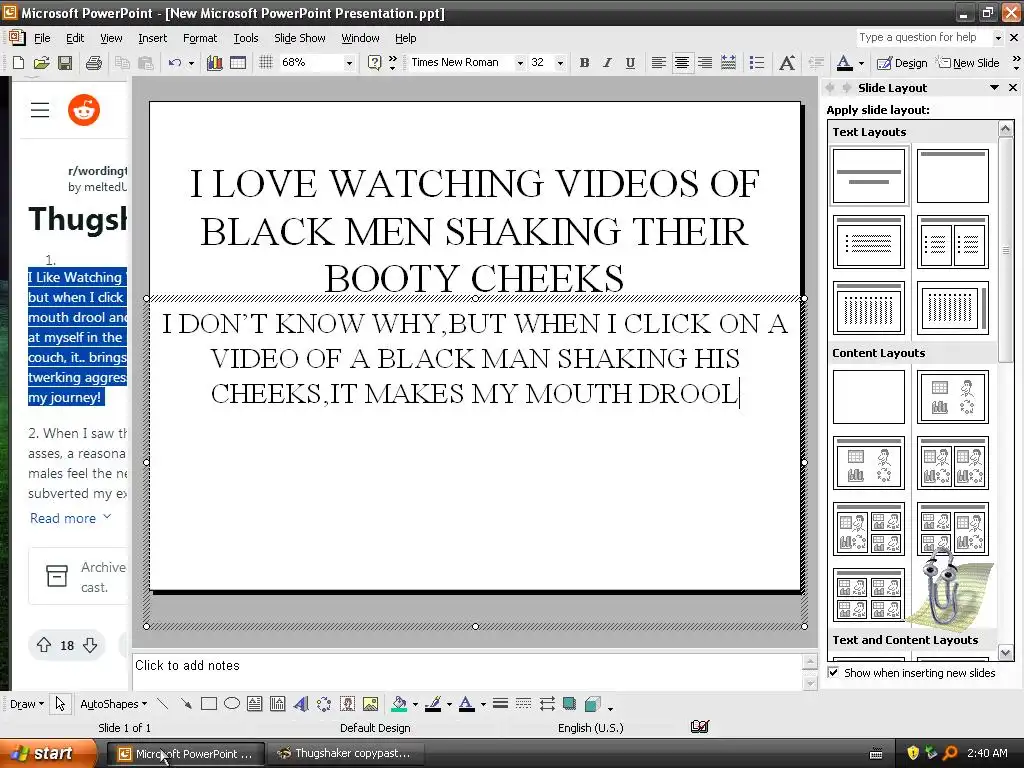The height and width of the screenshot is (768, 1024).
Task: Open the Insert menu
Action: pos(152,38)
